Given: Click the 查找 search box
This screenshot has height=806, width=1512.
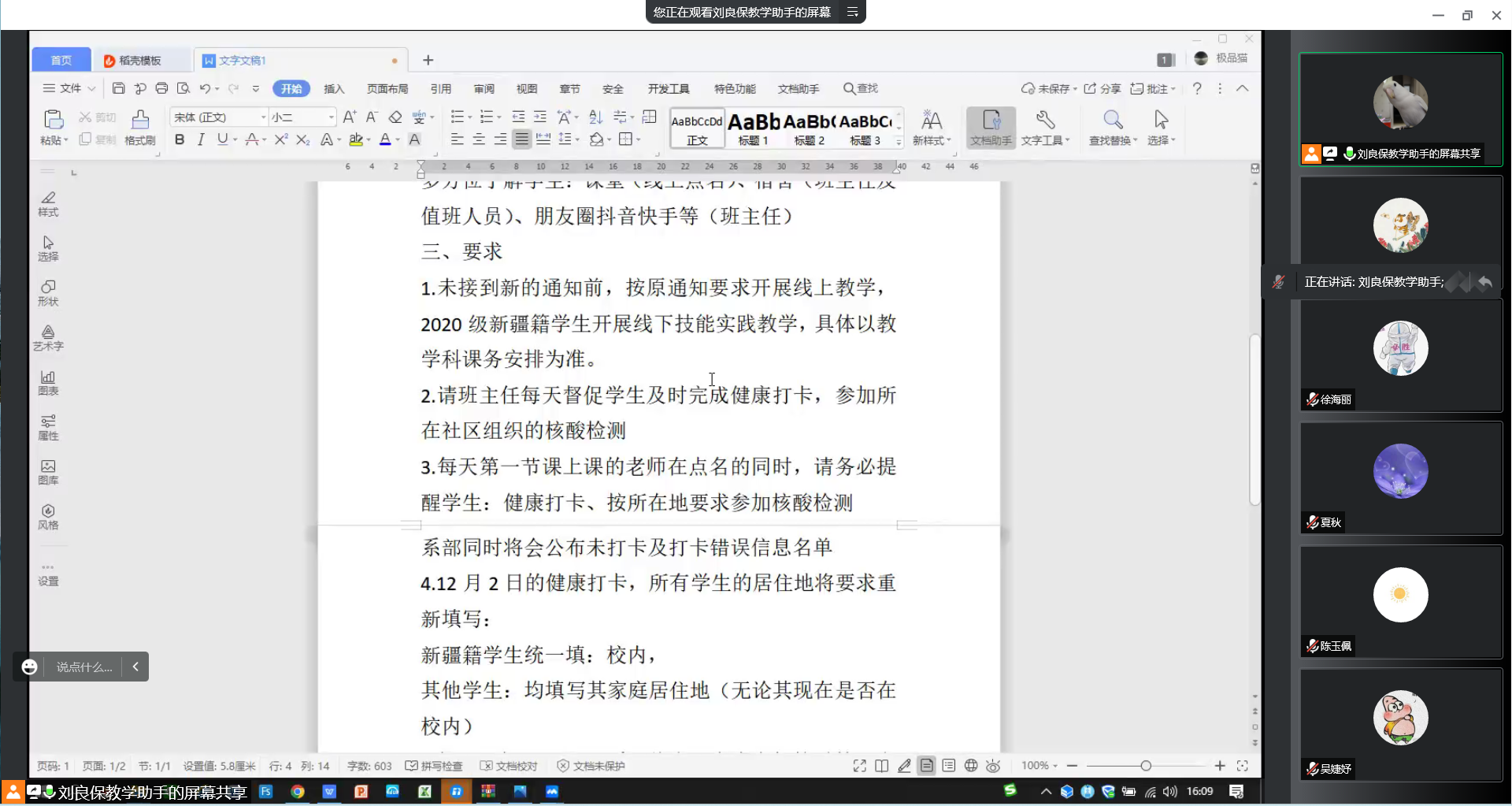Looking at the screenshot, I should 861,88.
